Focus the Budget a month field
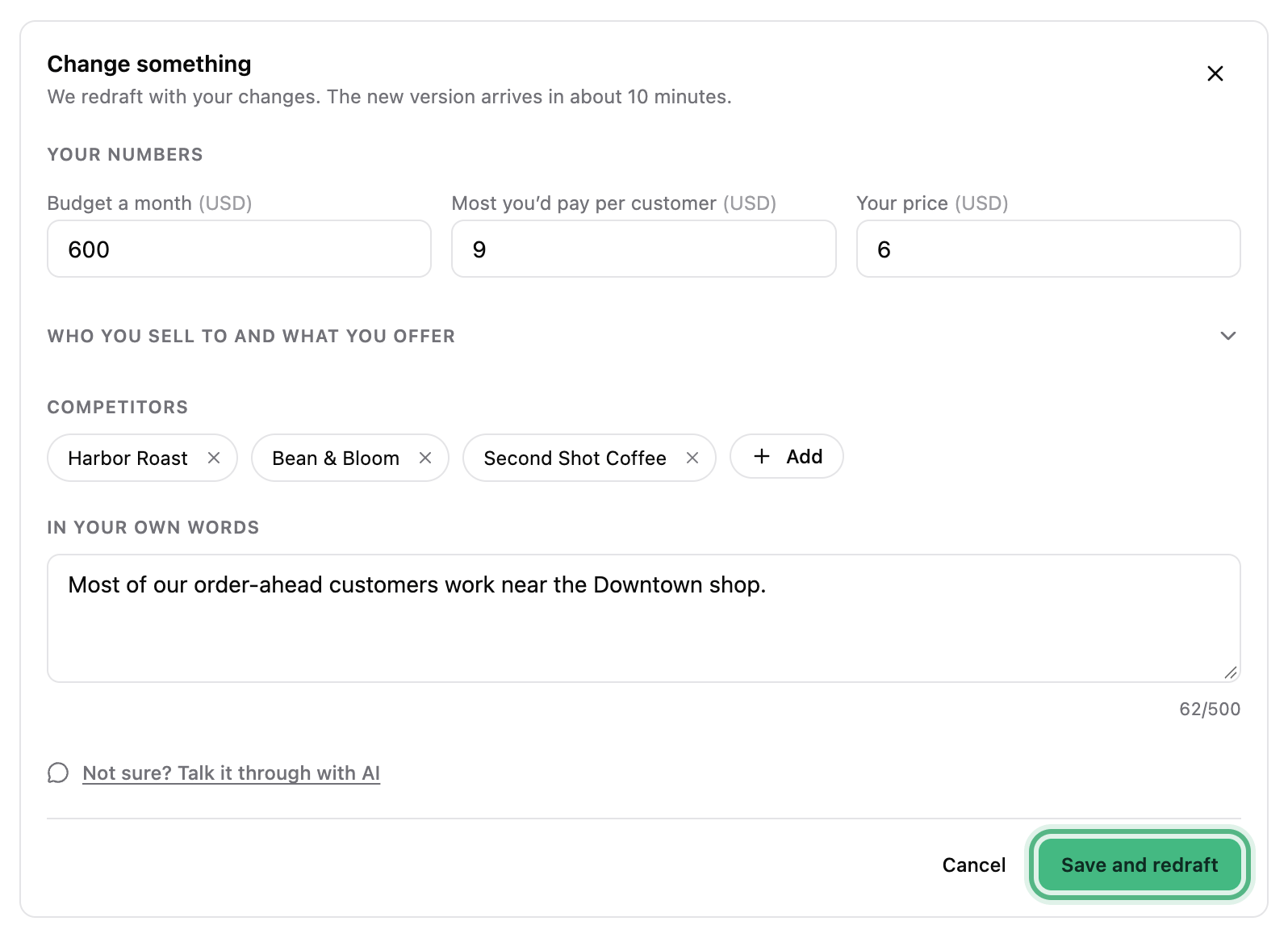The image size is (1288, 938). [x=239, y=249]
